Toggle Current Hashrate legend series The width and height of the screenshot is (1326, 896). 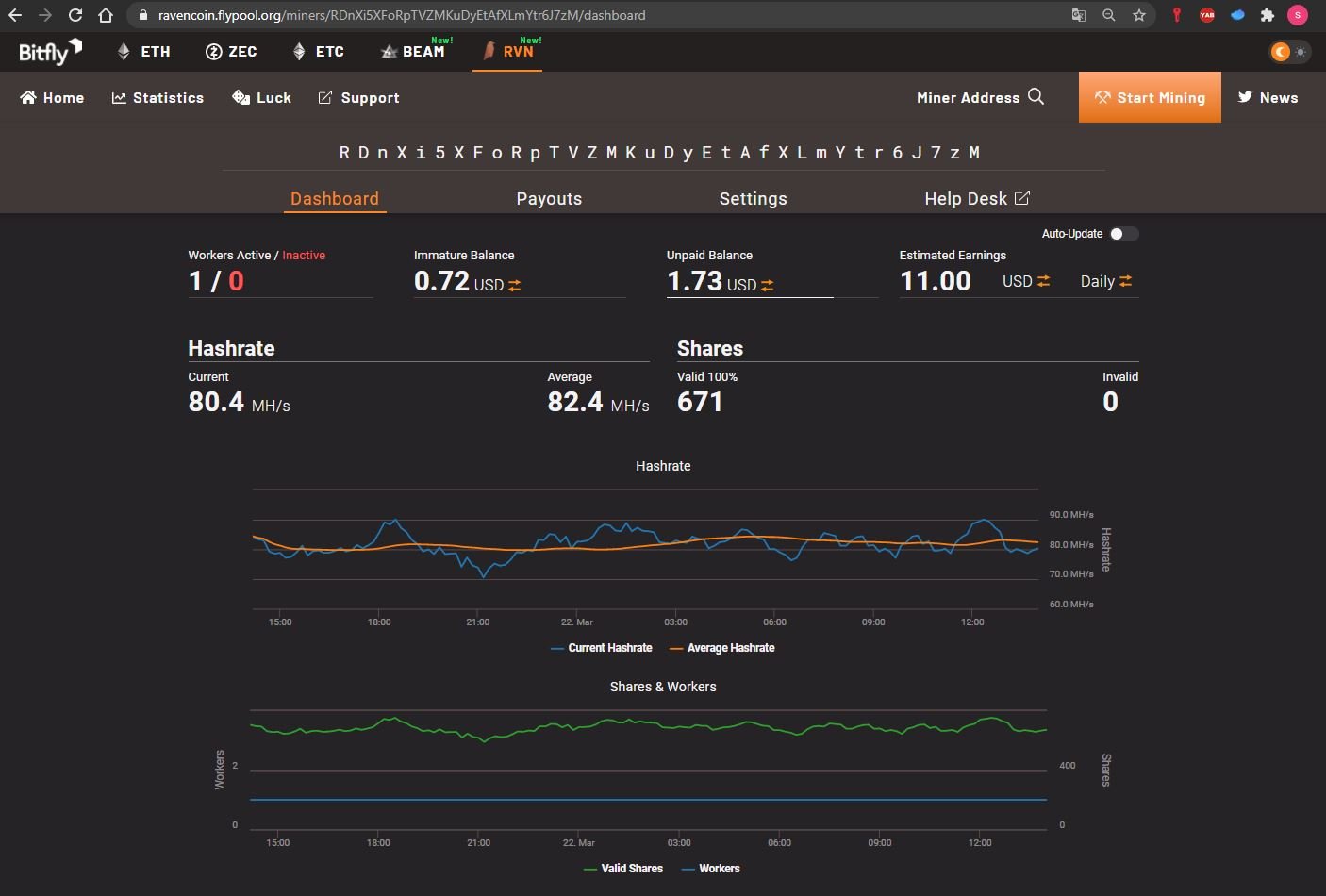click(602, 648)
